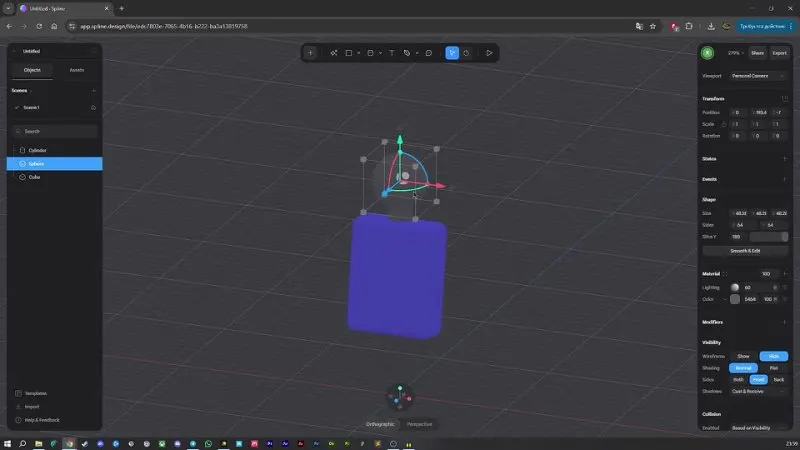This screenshot has height=450, width=800.
Task: Toggle the Scale lock icon
Action: click(x=723, y=124)
